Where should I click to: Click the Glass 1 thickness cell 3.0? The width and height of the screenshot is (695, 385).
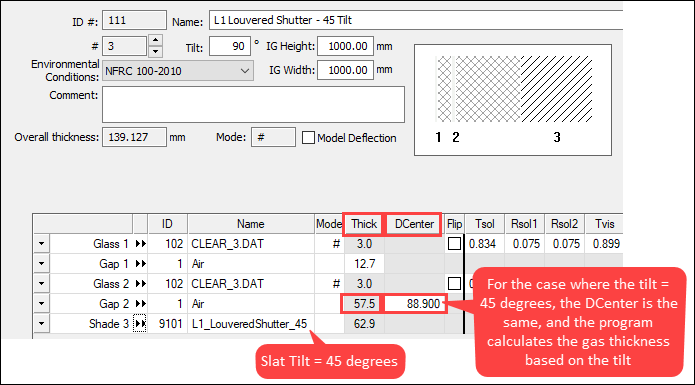(x=364, y=244)
